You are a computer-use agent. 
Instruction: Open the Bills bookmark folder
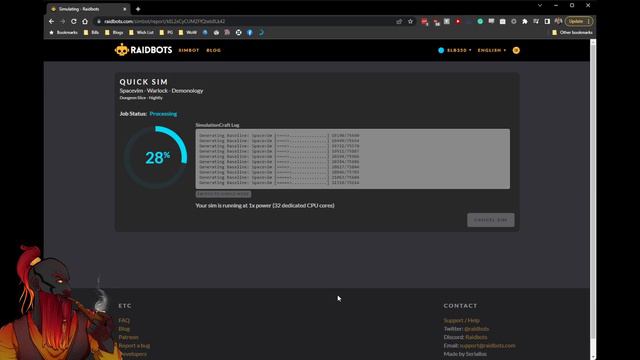click(x=91, y=32)
